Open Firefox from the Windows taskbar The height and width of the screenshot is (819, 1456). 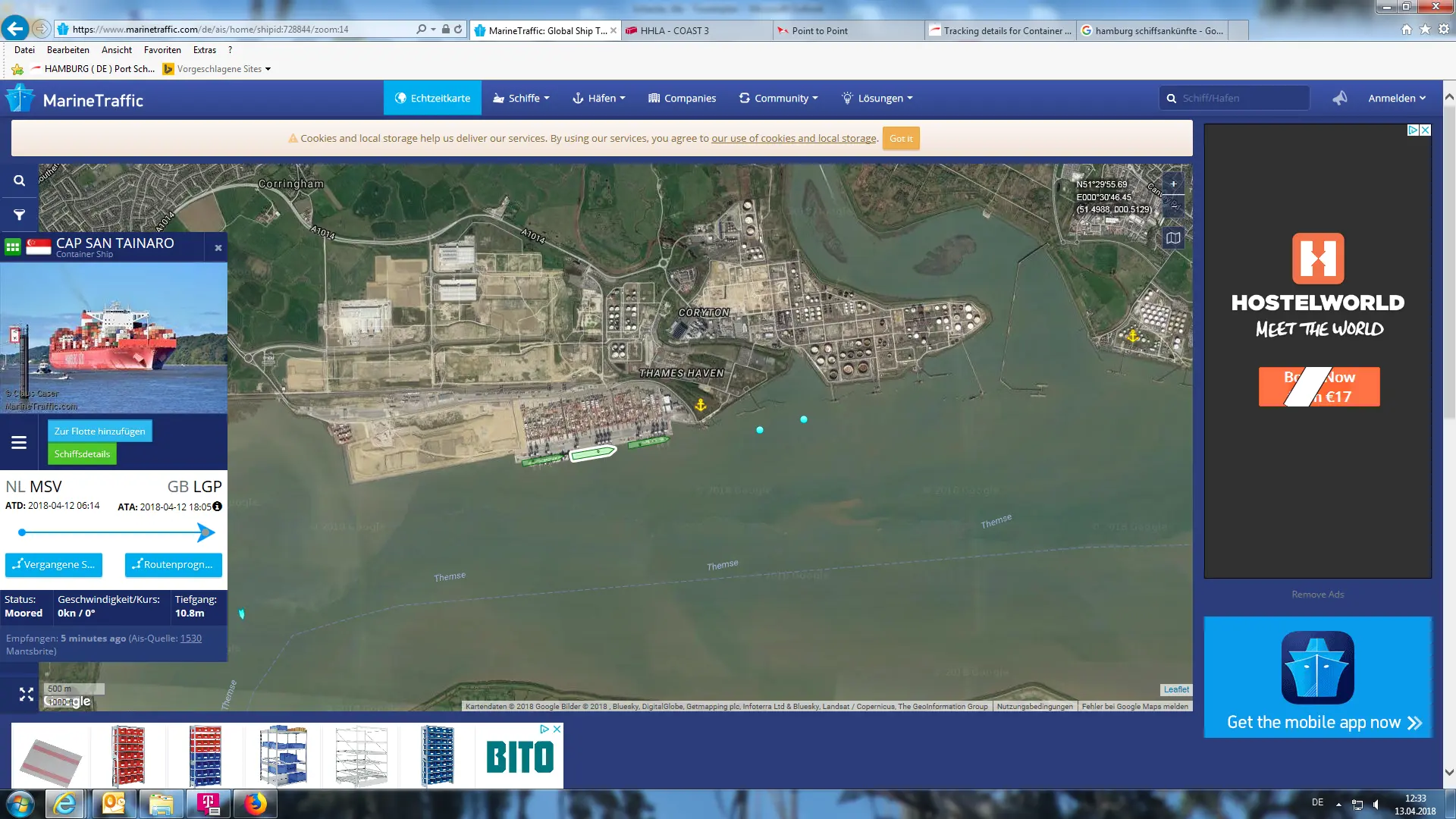point(256,803)
